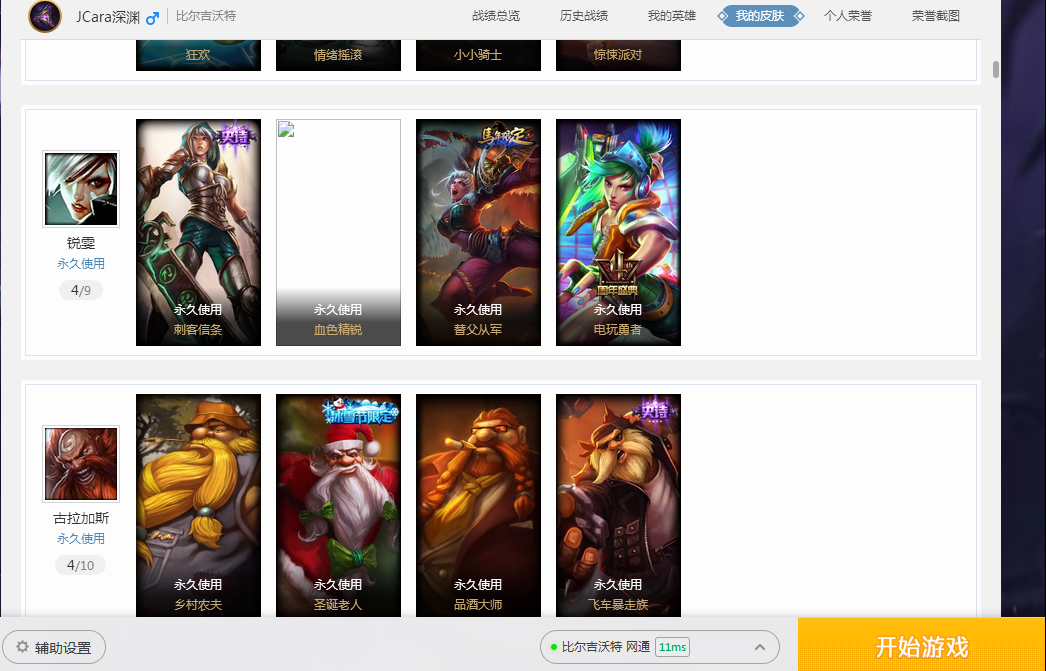The width and height of the screenshot is (1046, 671).
Task: Open the 辅助设置 button
Action: [x=54, y=647]
